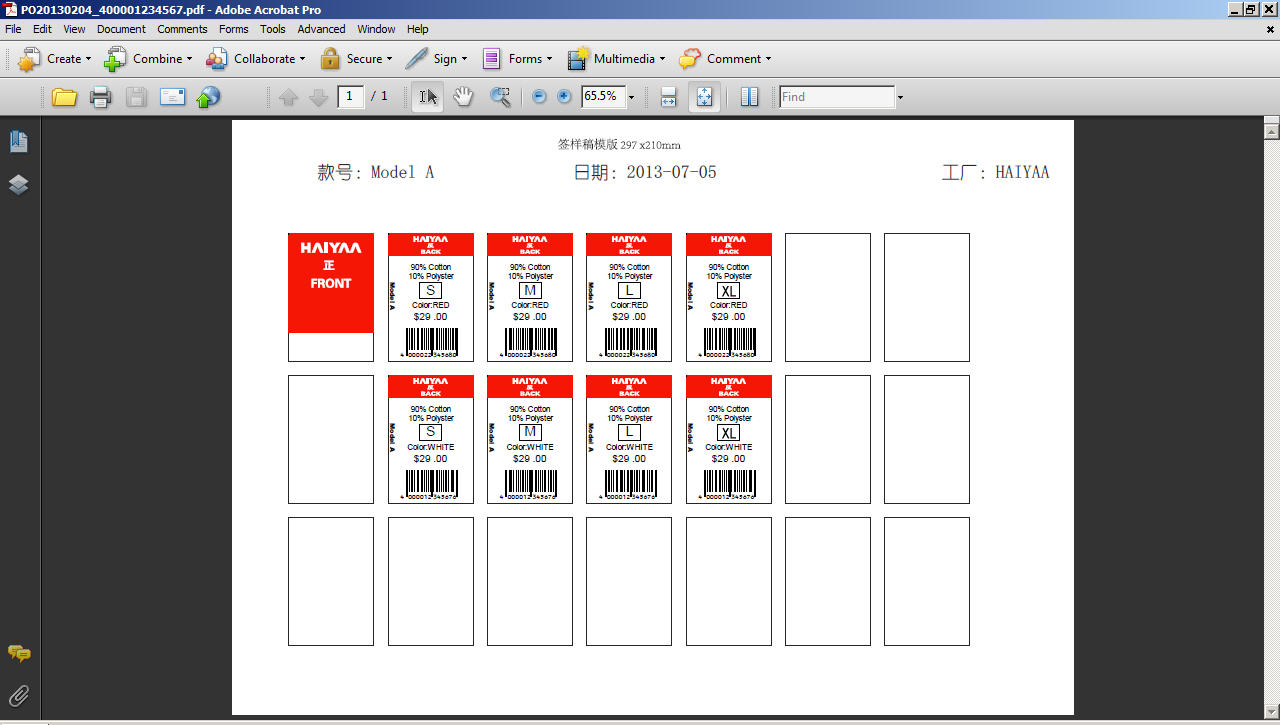Image resolution: width=1280 pixels, height=725 pixels.
Task: Open the View menu
Action: (x=74, y=29)
